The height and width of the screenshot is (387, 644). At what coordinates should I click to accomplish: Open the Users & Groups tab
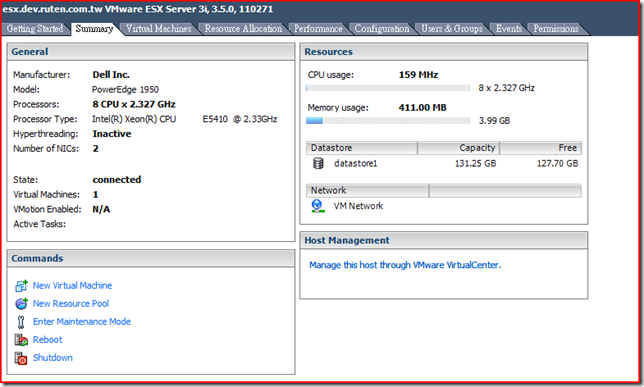(452, 29)
